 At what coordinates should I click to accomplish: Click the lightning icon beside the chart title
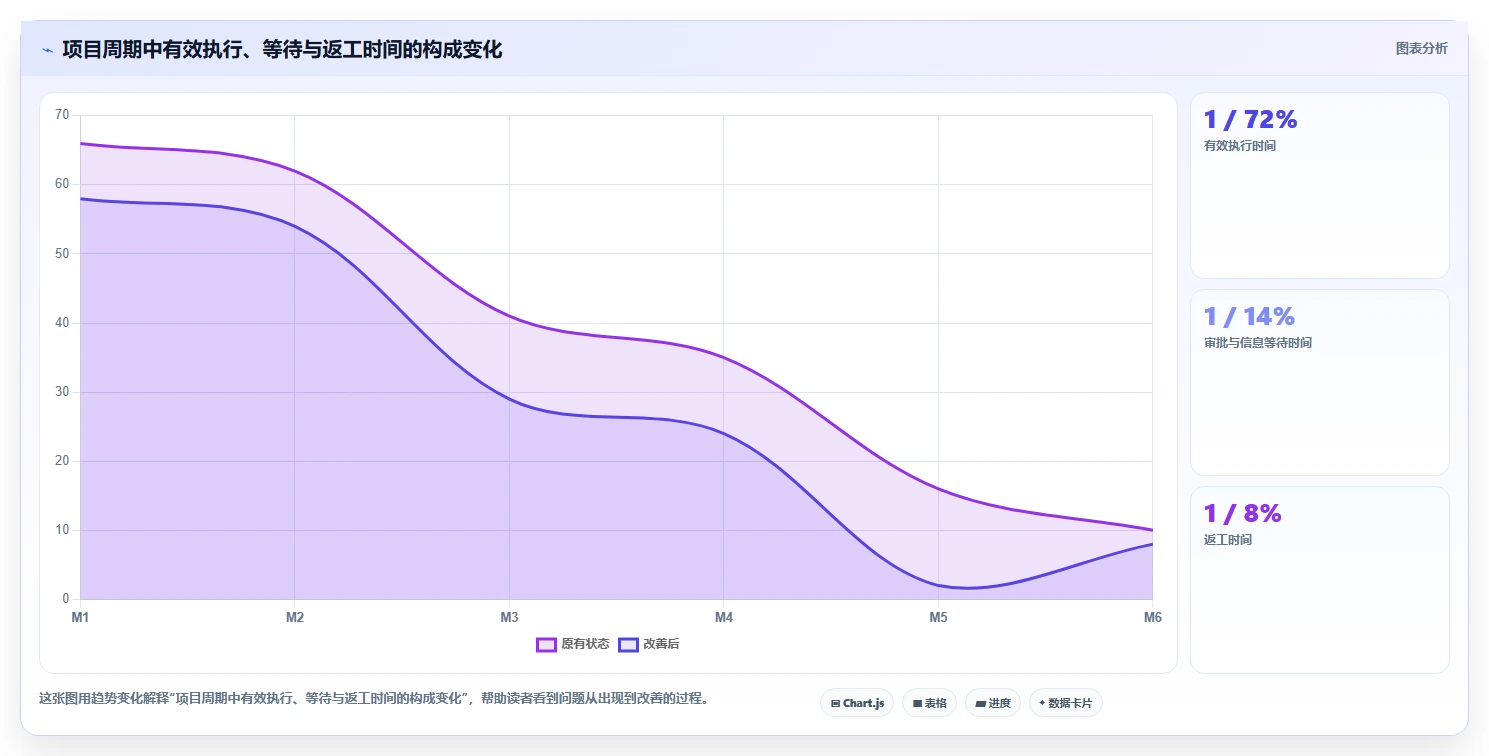tap(47, 50)
